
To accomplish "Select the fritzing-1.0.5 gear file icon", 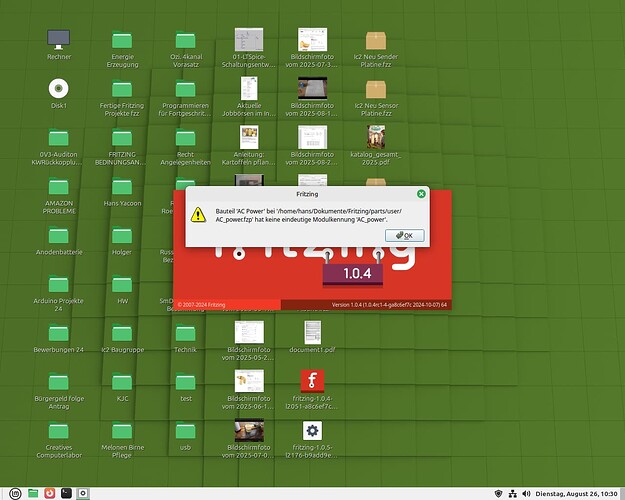I will point(311,430).
